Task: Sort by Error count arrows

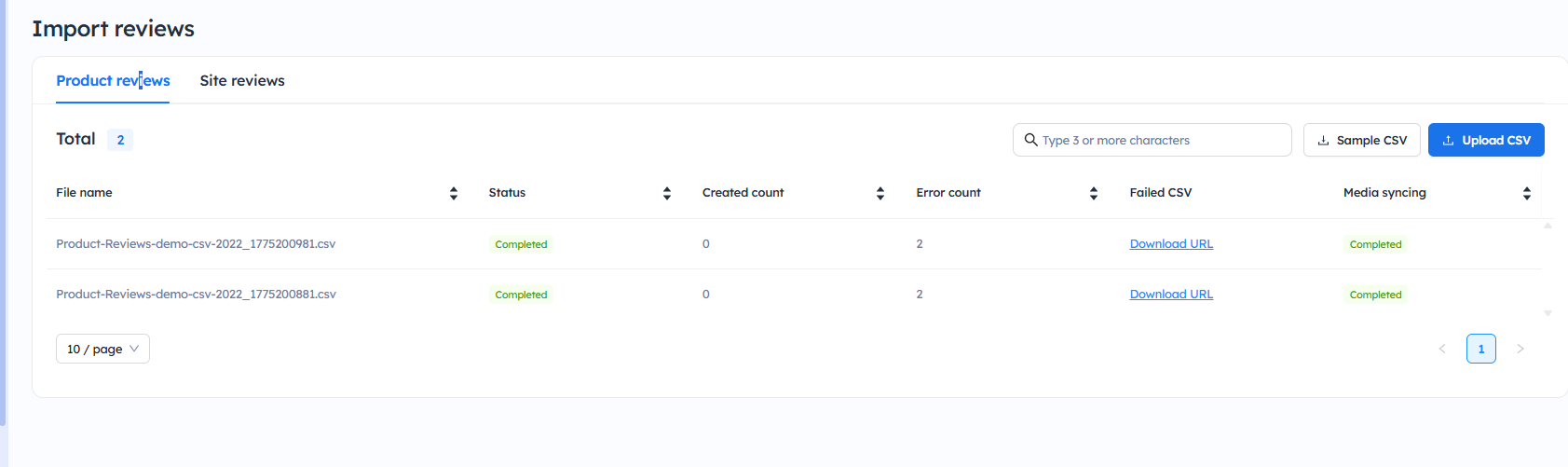Action: tap(1094, 193)
